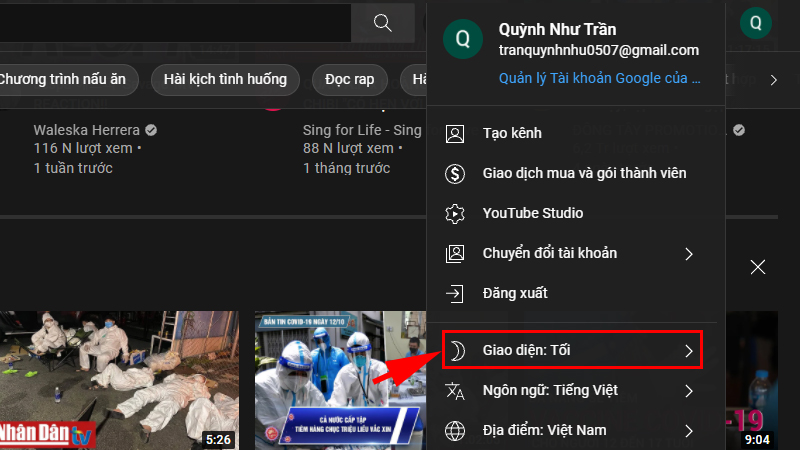Click the account name Quỳnh Như Trần
The image size is (800, 450).
pyautogui.click(x=557, y=30)
